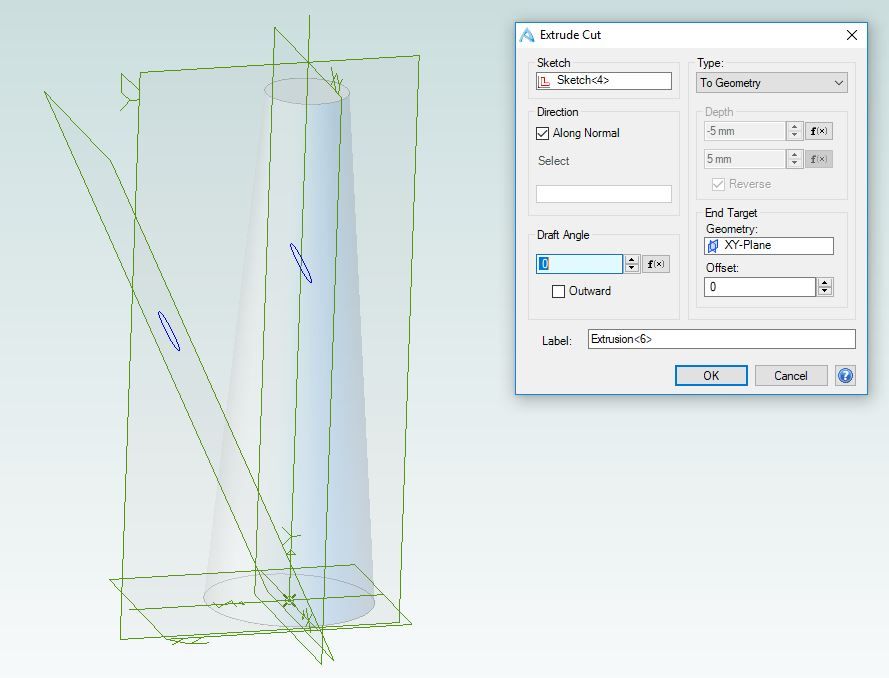
Task: Click the origin marker at the cone base
Action: [x=290, y=600]
